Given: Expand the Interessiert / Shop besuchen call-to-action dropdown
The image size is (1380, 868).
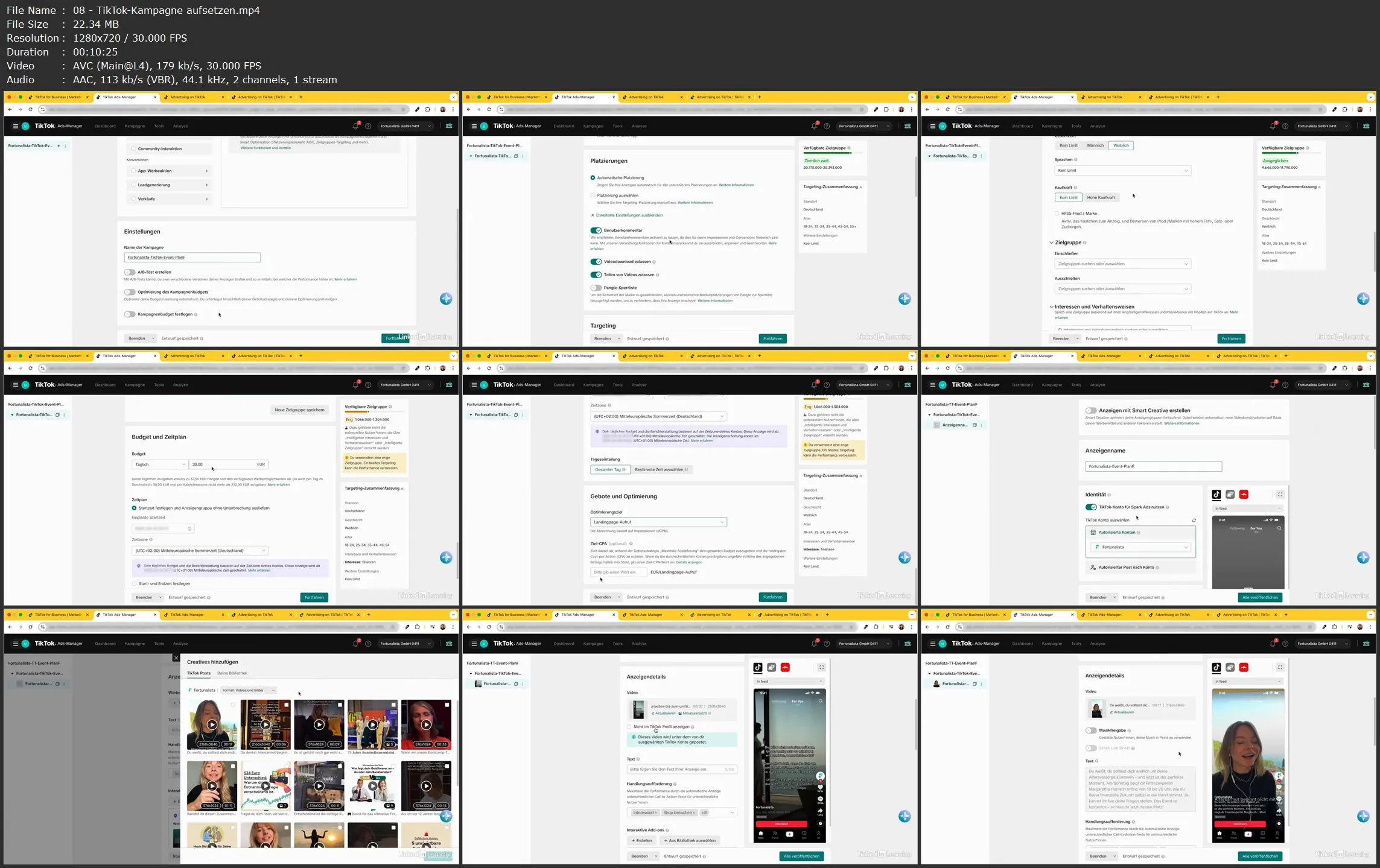Looking at the screenshot, I should [682, 813].
